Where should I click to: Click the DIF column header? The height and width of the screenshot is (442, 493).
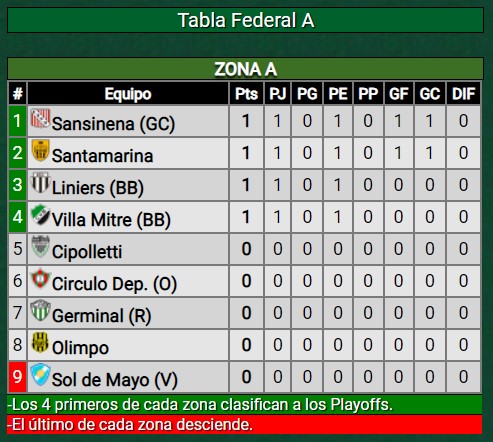tap(463, 94)
